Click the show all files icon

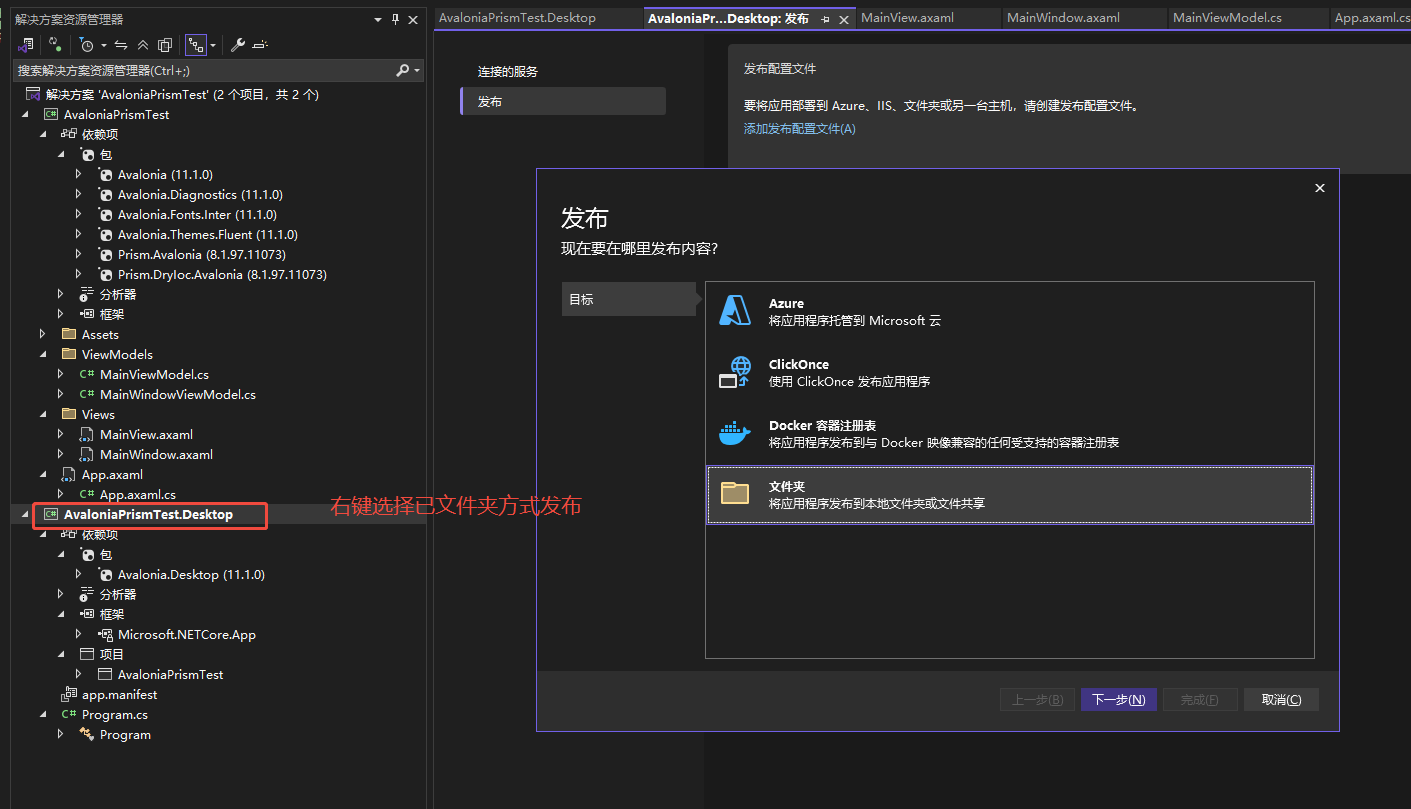pos(165,45)
